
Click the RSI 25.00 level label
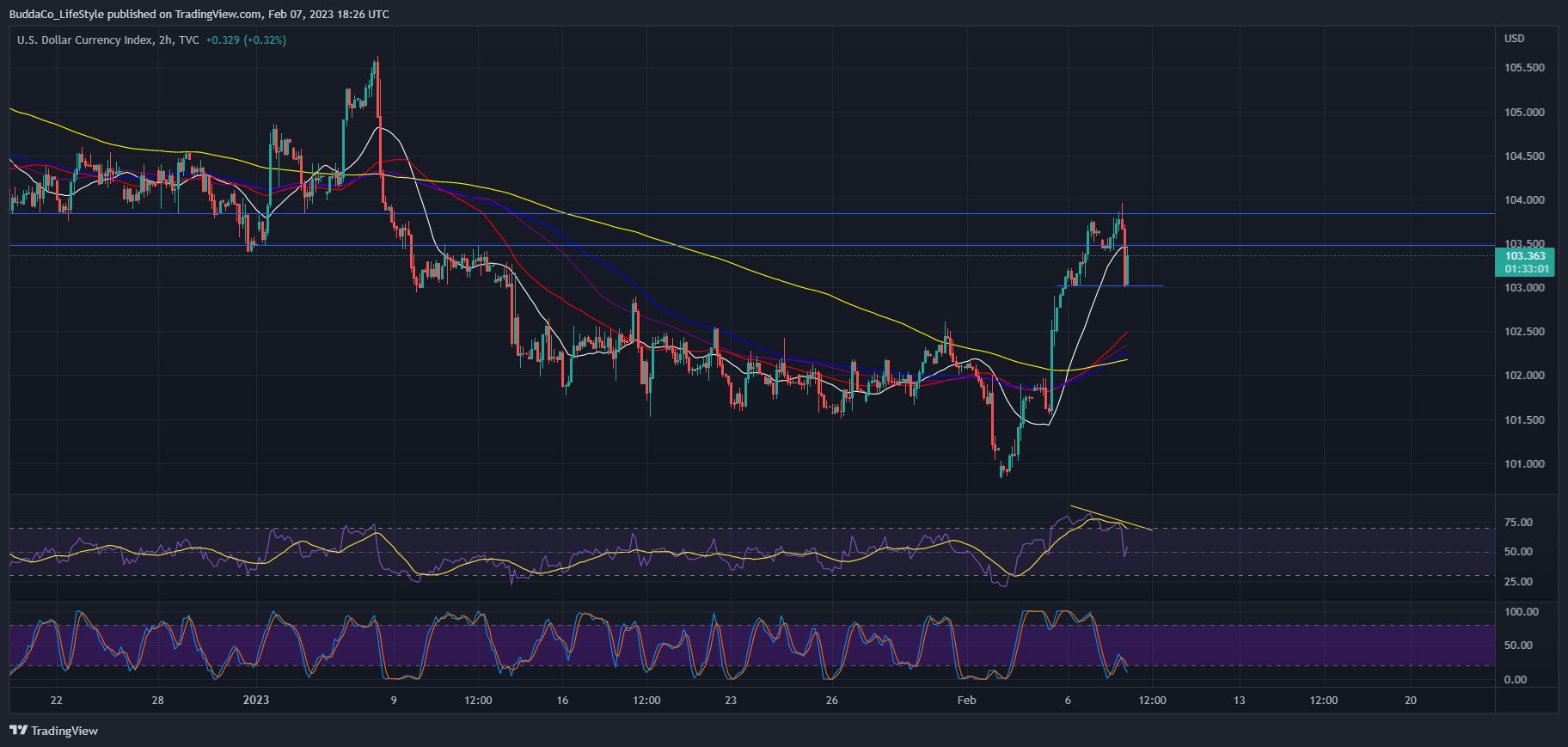(1518, 582)
